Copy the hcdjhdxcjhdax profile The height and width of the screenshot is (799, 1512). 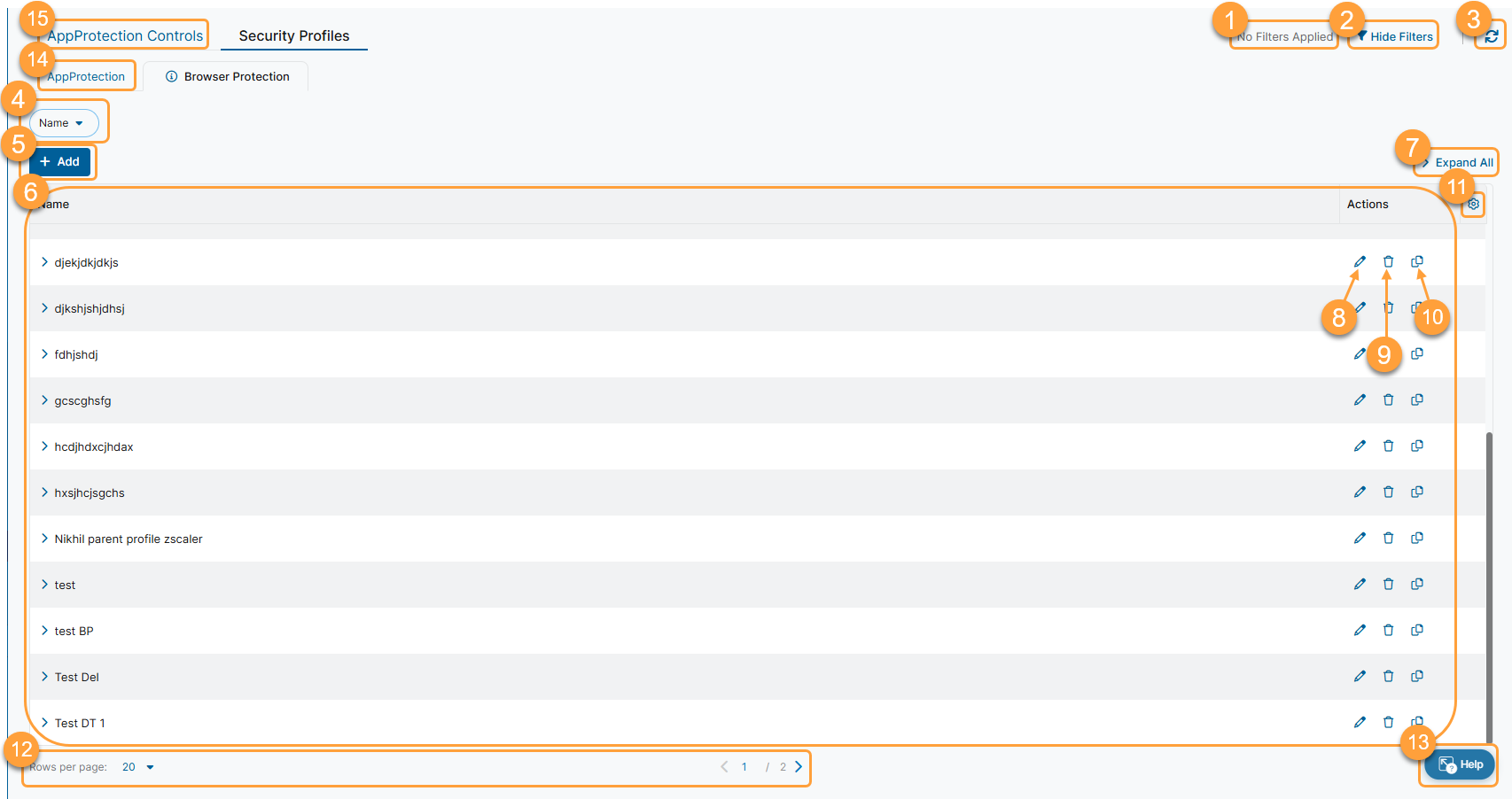tap(1417, 446)
